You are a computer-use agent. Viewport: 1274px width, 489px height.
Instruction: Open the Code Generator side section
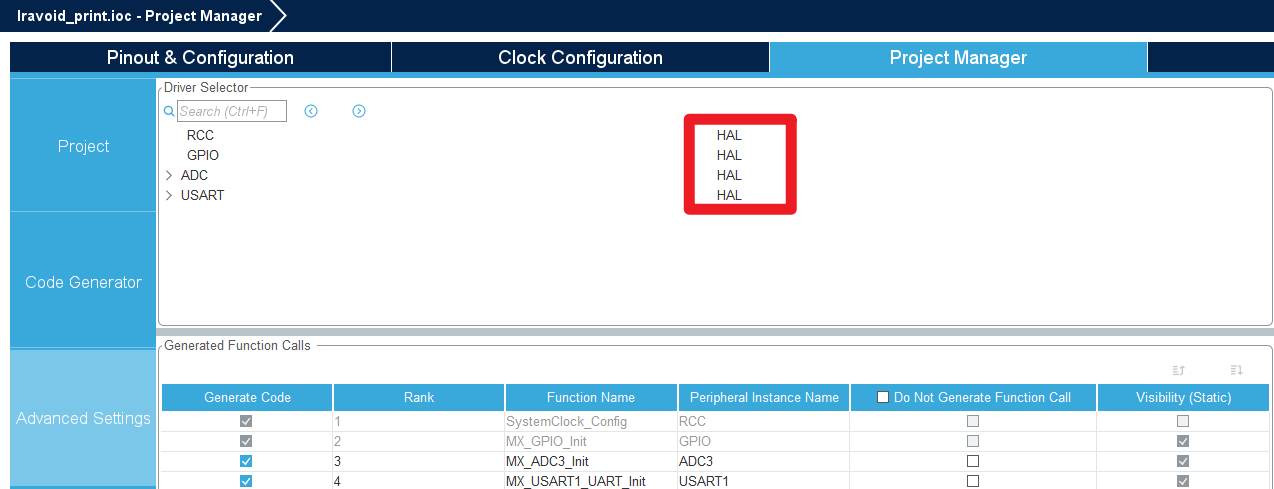[83, 282]
